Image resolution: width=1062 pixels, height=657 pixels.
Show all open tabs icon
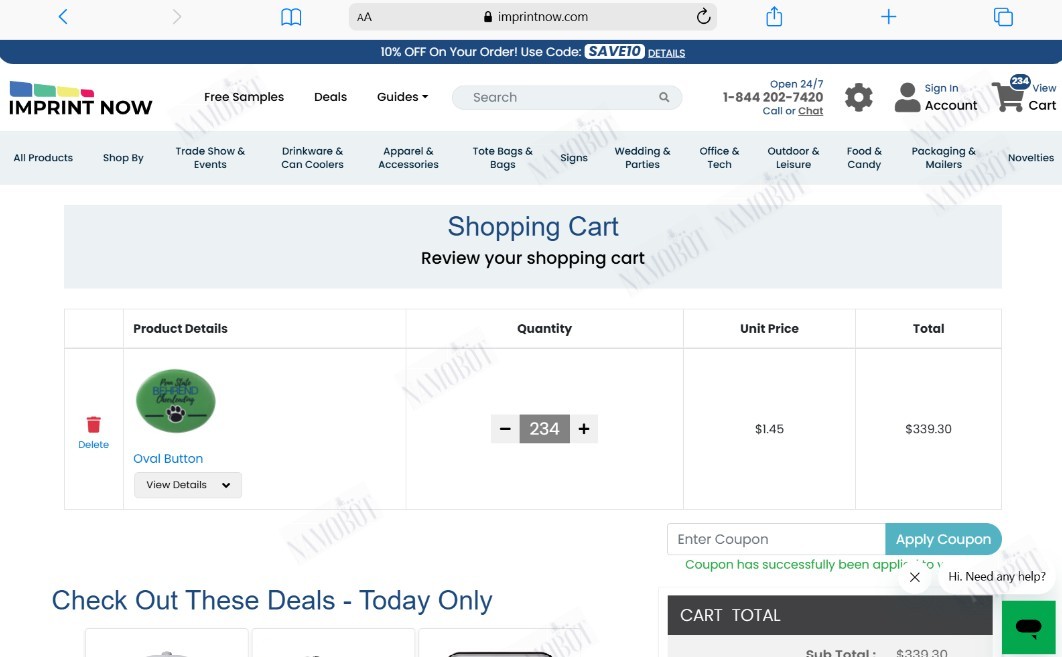tap(1003, 17)
